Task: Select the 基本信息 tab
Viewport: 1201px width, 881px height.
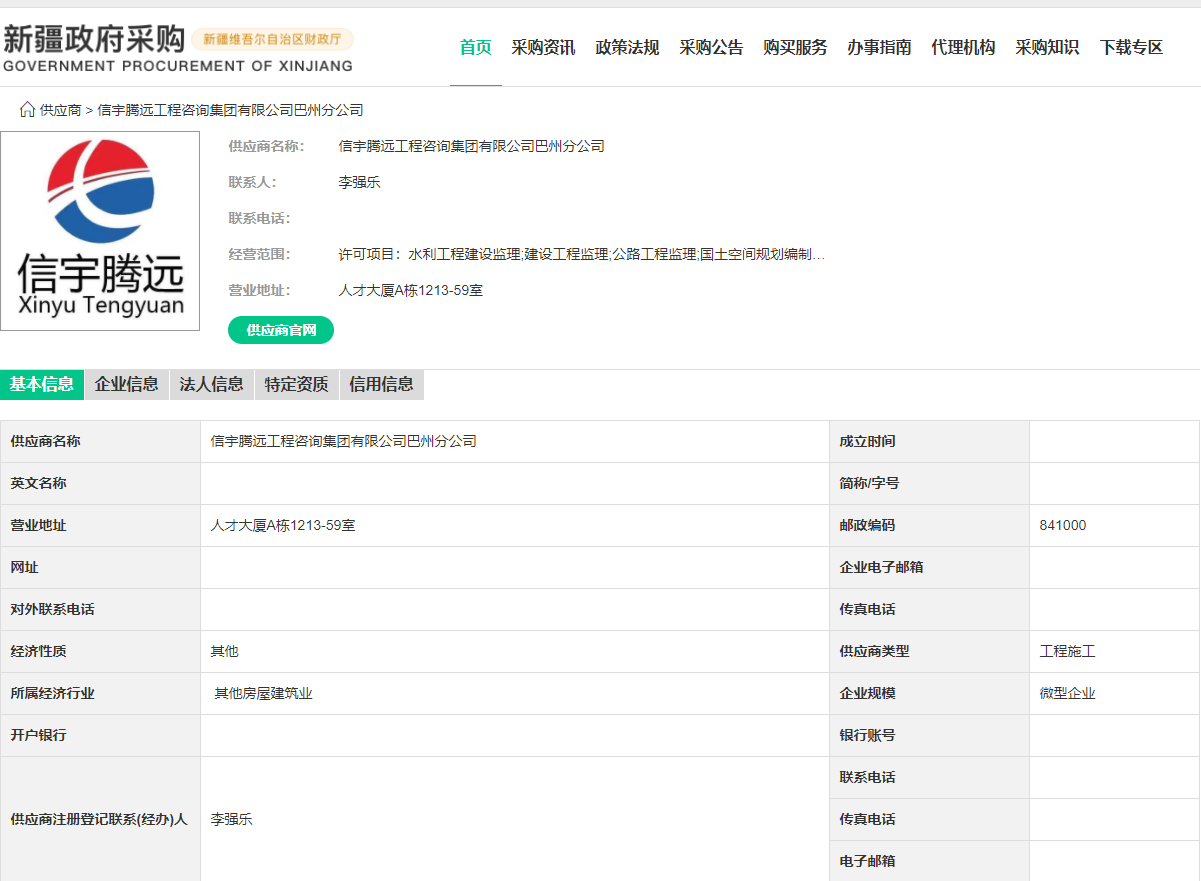Action: point(42,385)
